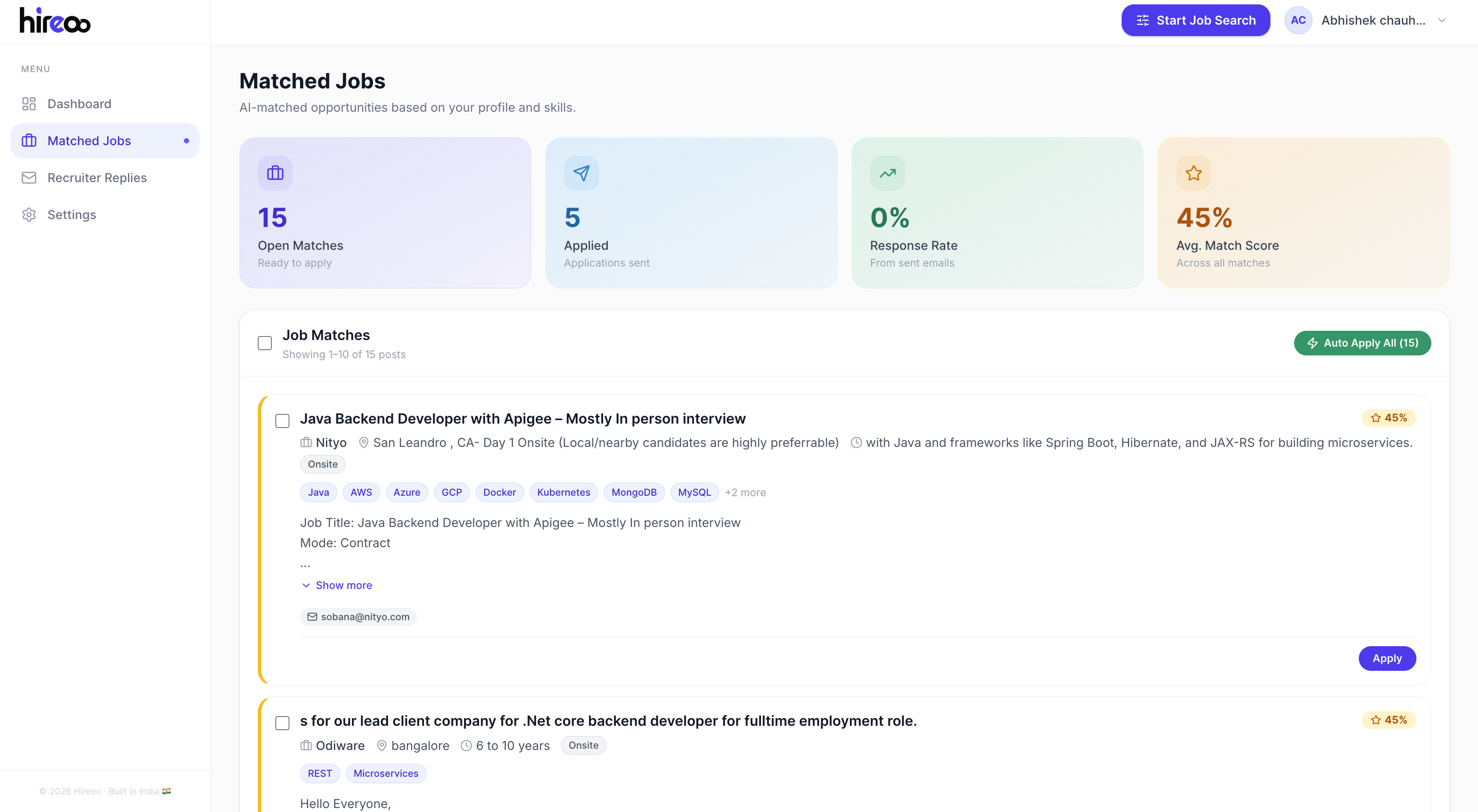The width and height of the screenshot is (1478, 812).
Task: Check the .Net core backend developer job checkbox
Action: pyautogui.click(x=282, y=723)
